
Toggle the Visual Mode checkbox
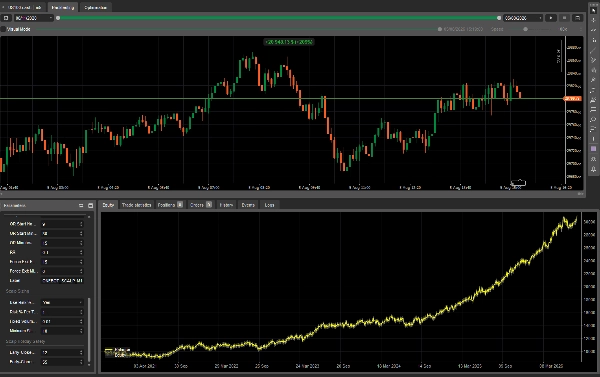tap(3, 29)
